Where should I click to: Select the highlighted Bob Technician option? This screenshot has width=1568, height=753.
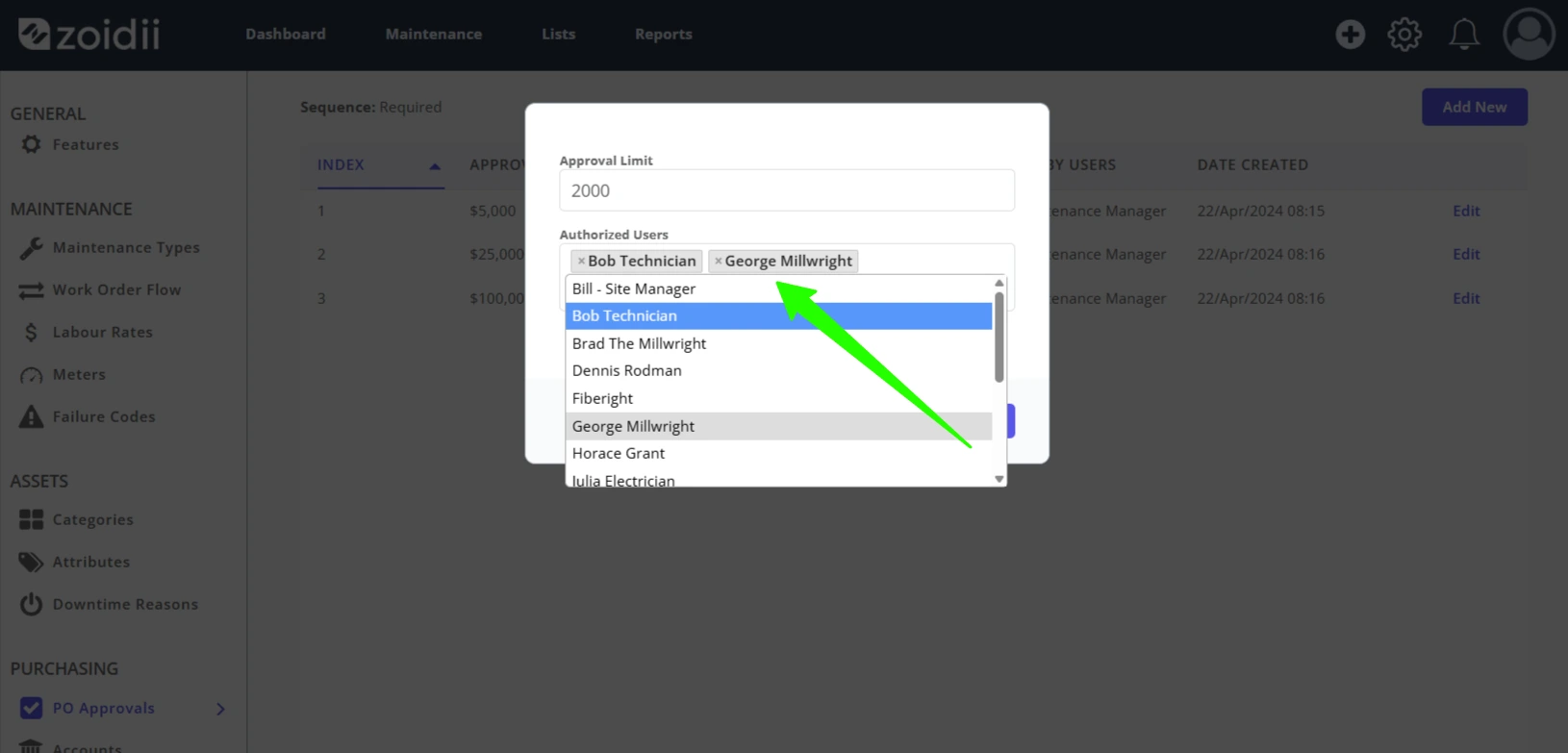click(778, 315)
